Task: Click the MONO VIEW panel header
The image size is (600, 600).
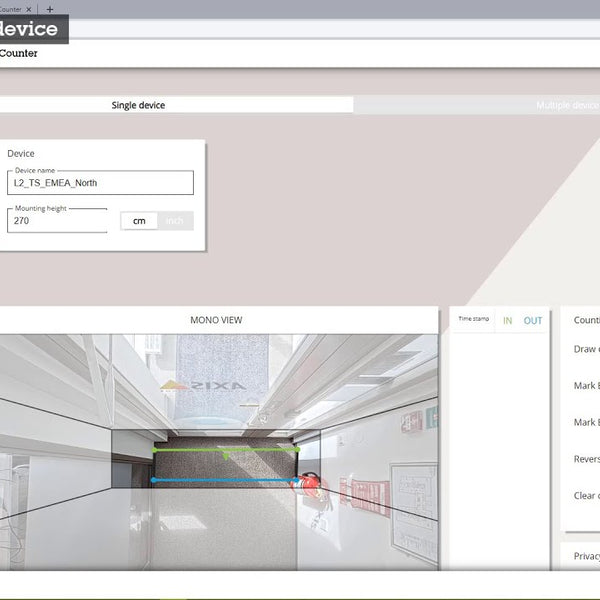Action: (216, 320)
